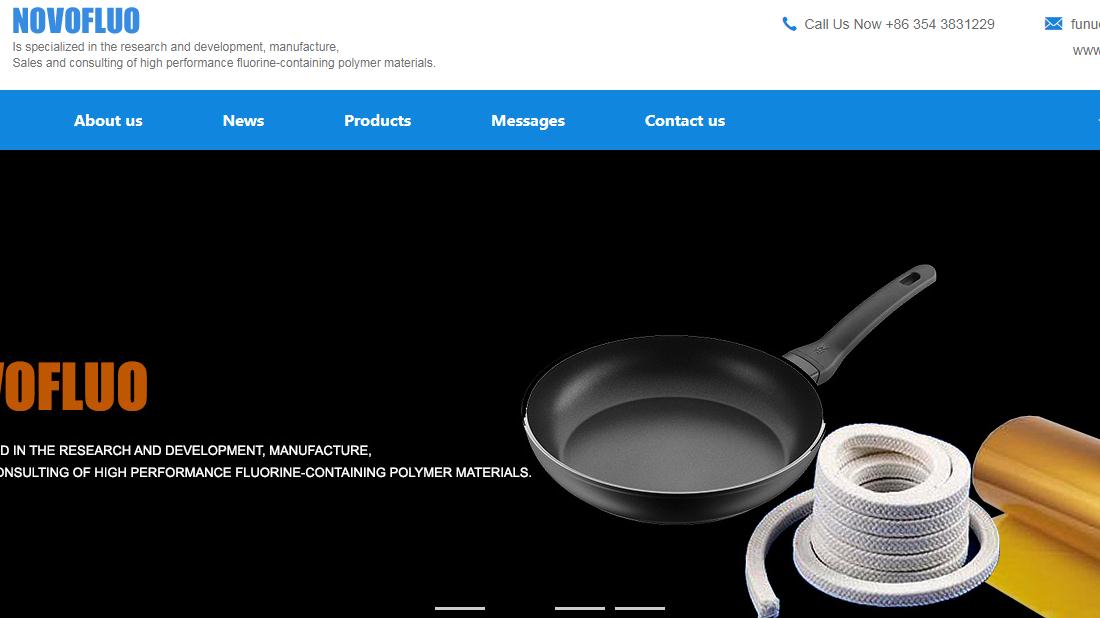
Task: Click the partially visible email address text
Action: tap(1085, 25)
